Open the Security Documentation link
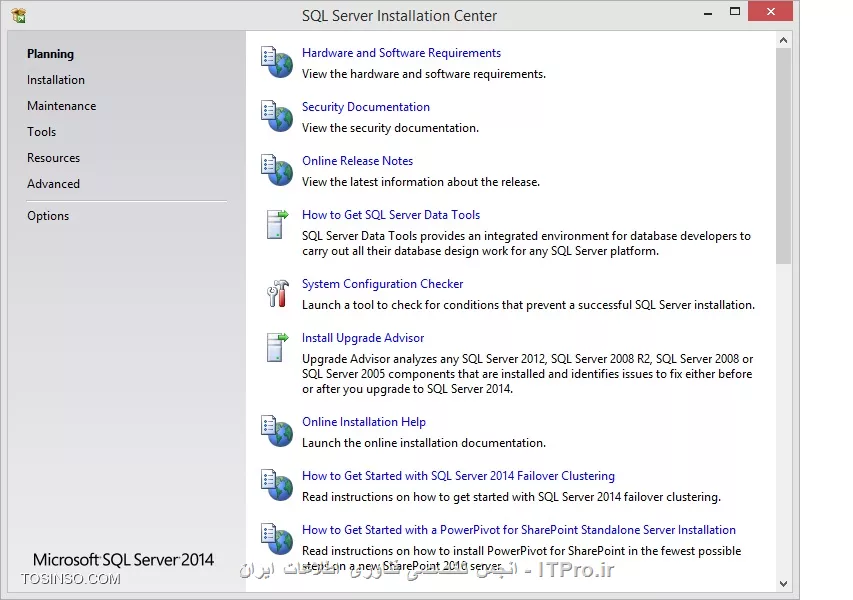This screenshot has width=853, height=600. pyautogui.click(x=366, y=107)
